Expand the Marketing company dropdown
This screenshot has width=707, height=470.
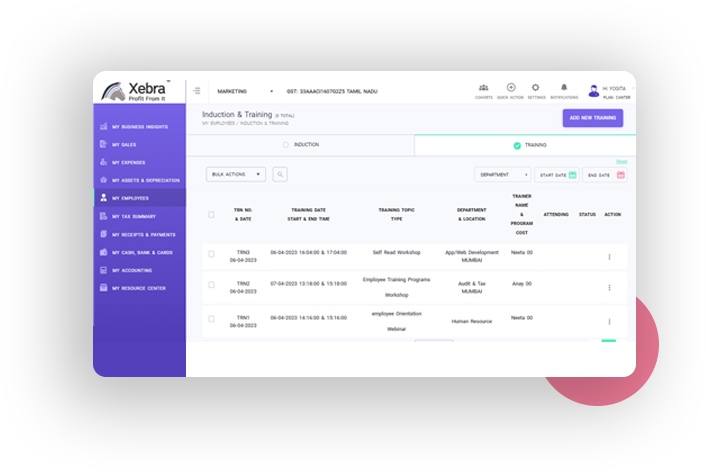click(x=245, y=91)
